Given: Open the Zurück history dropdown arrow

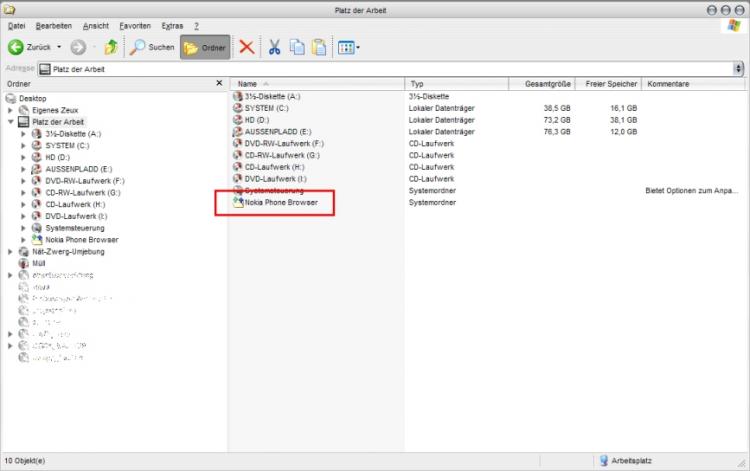Looking at the screenshot, I should (x=59, y=47).
